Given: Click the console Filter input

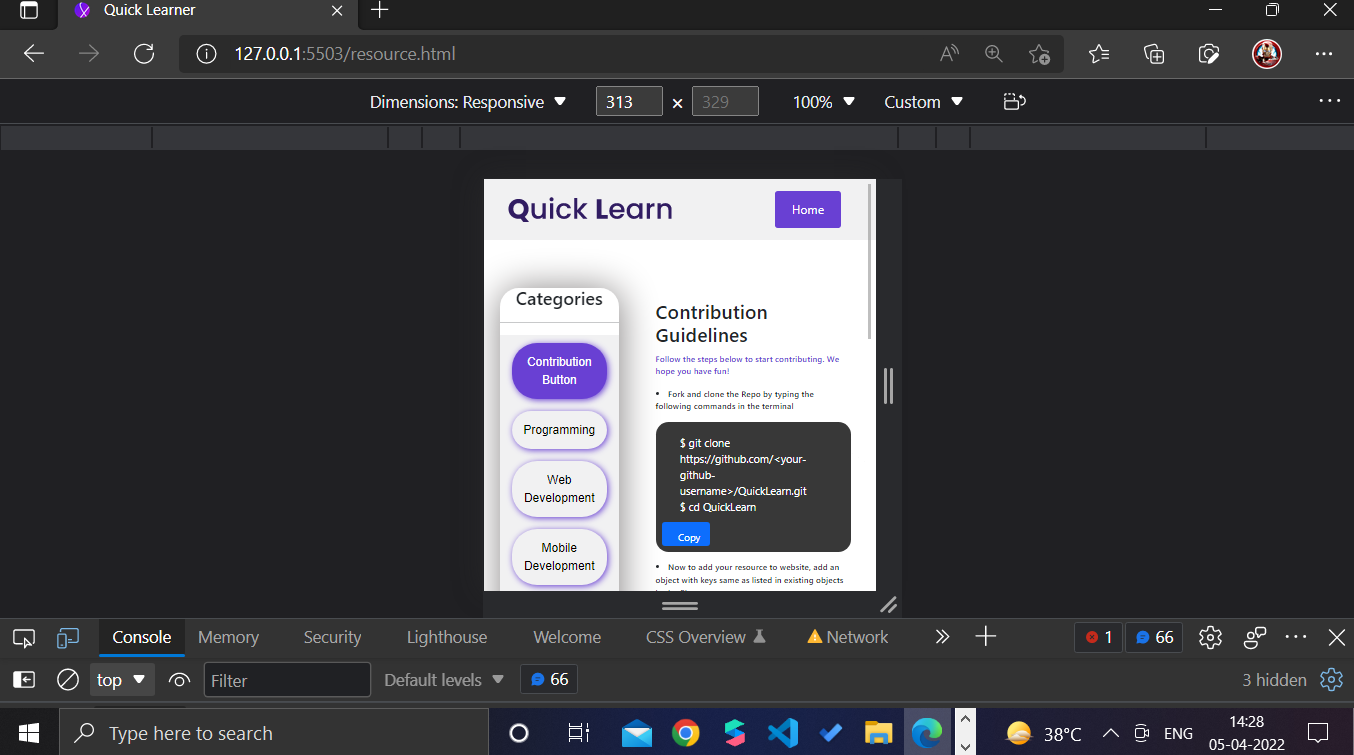Looking at the screenshot, I should (287, 680).
